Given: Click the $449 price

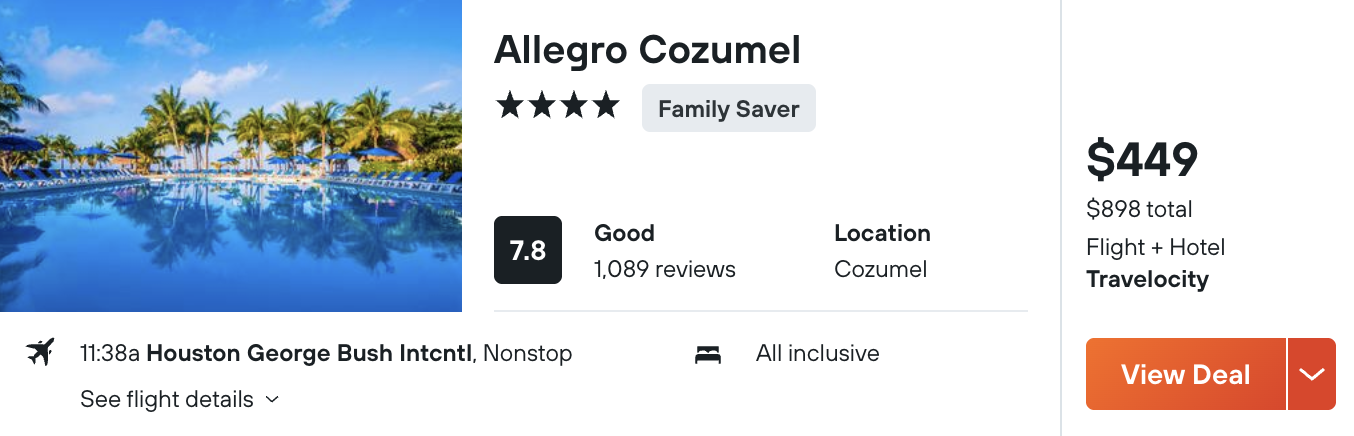Looking at the screenshot, I should point(1142,160).
